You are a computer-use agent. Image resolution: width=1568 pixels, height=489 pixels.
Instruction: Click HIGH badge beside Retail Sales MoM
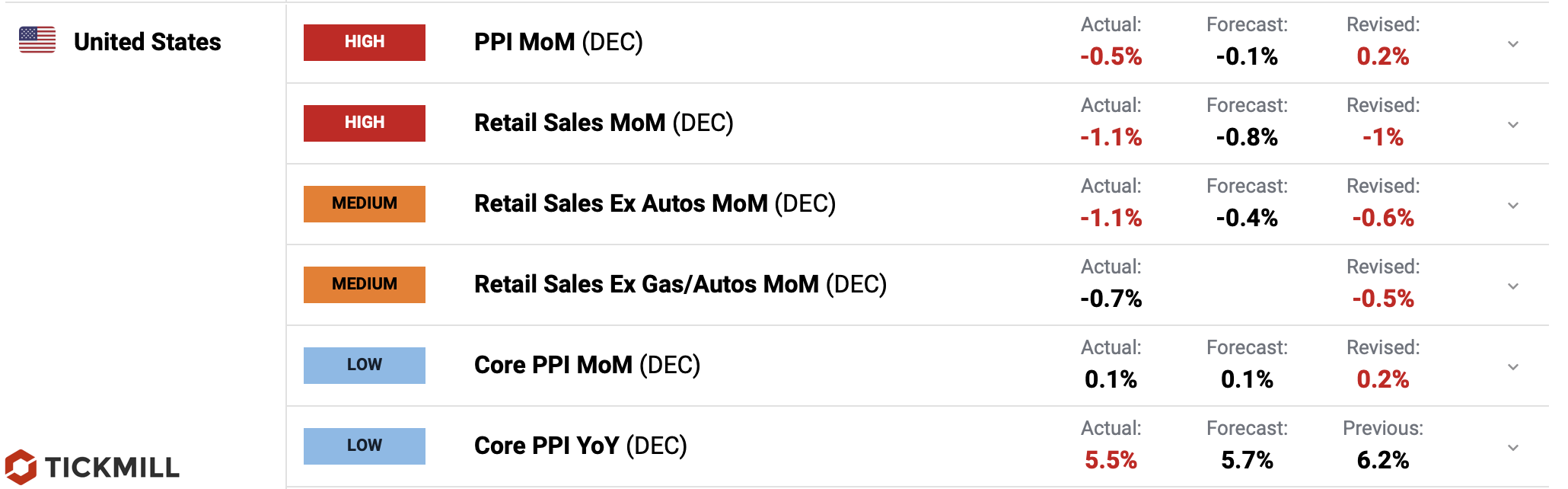click(365, 123)
